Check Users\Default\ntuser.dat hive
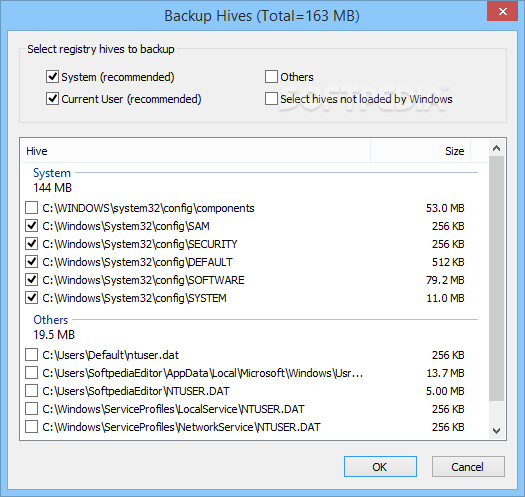Image resolution: width=525 pixels, height=497 pixels. point(31,355)
